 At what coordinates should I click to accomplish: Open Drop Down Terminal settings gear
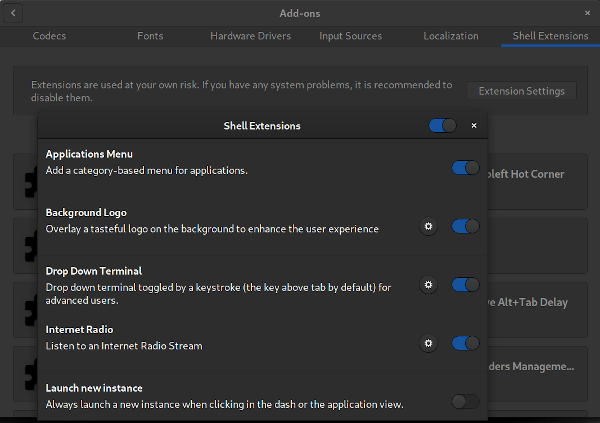[428, 285]
